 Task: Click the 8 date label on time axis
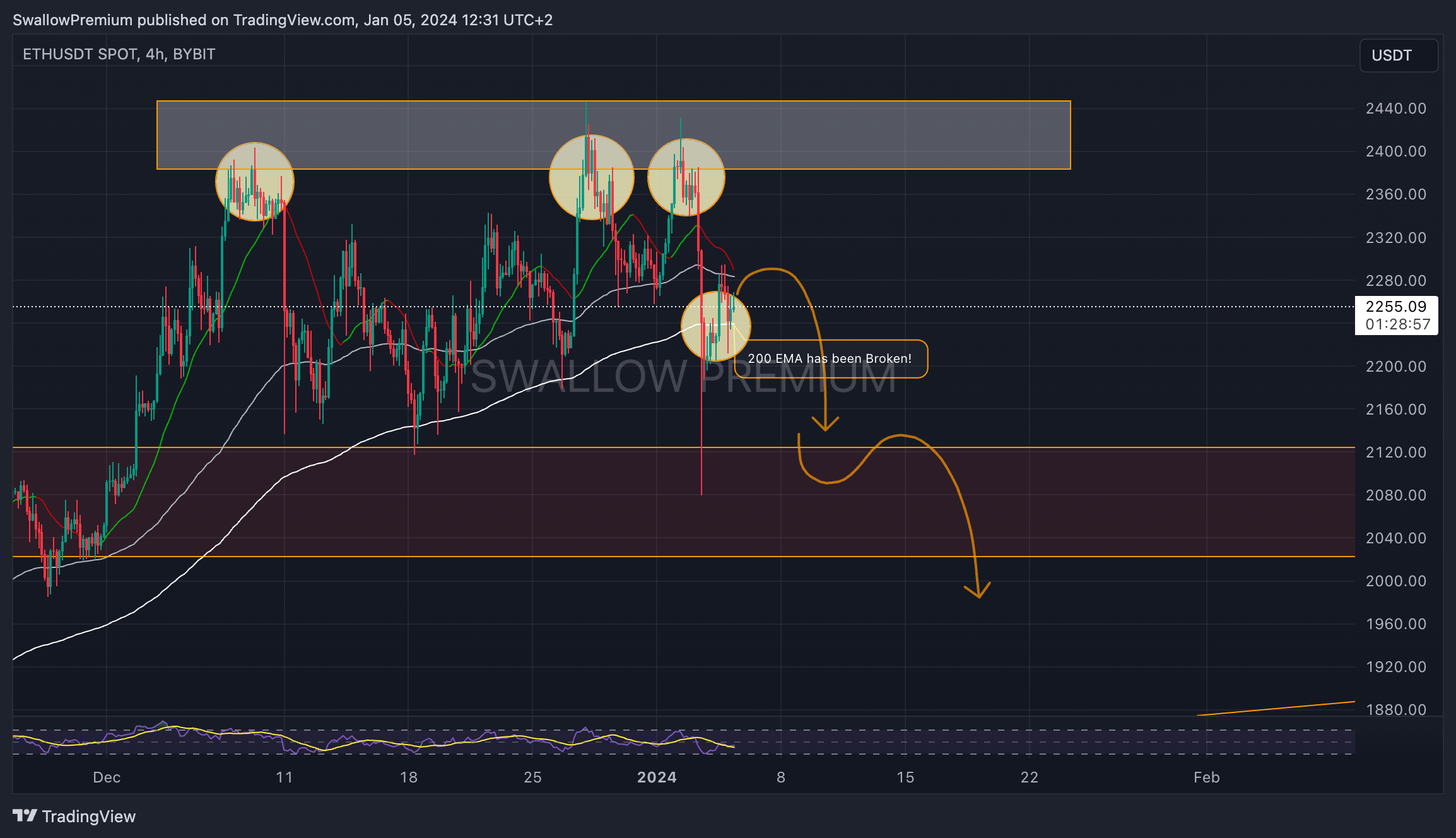[781, 777]
